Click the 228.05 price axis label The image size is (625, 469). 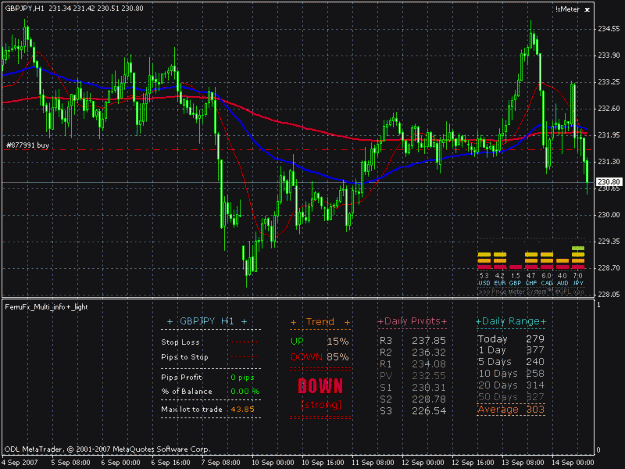[609, 294]
